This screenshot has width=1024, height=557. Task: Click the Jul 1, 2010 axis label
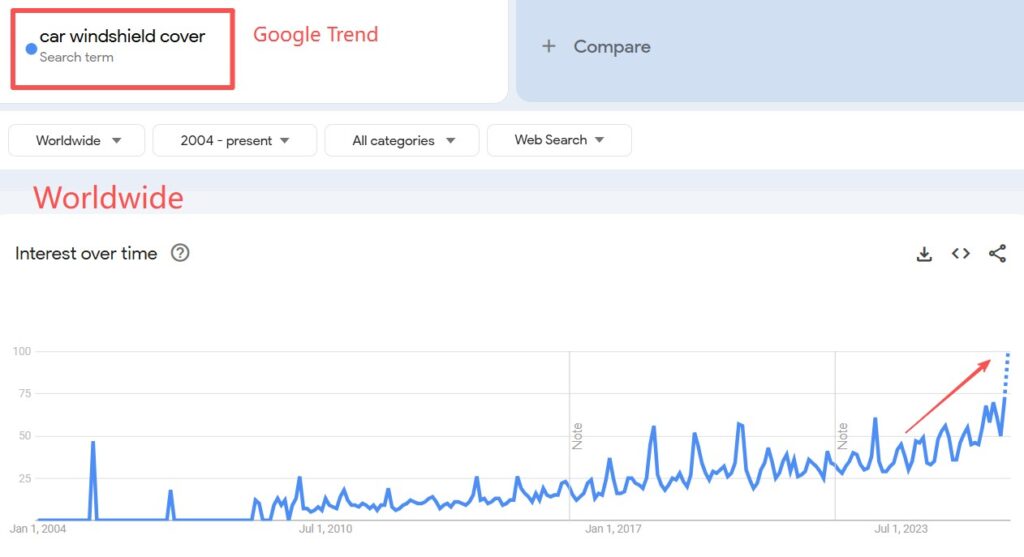point(326,529)
